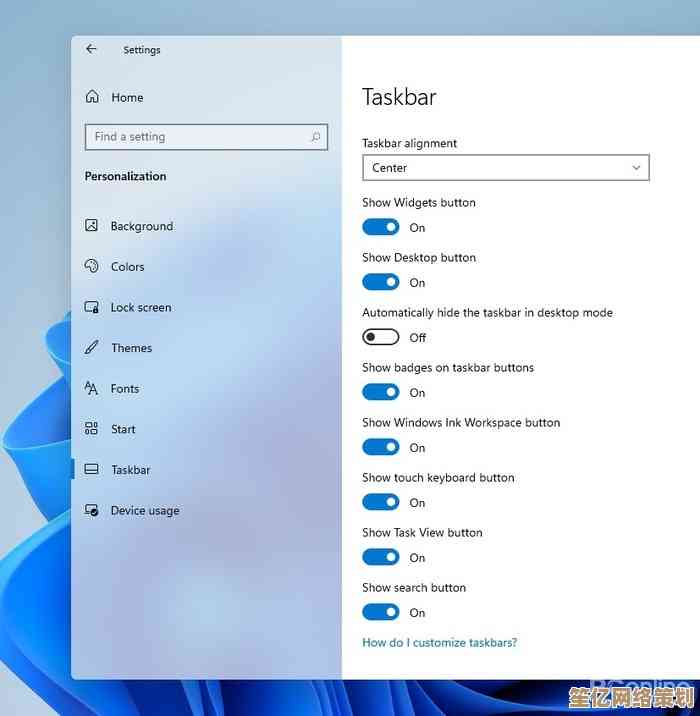The height and width of the screenshot is (716, 700).
Task: Open How do I customize taskbars link
Action: coord(439,642)
